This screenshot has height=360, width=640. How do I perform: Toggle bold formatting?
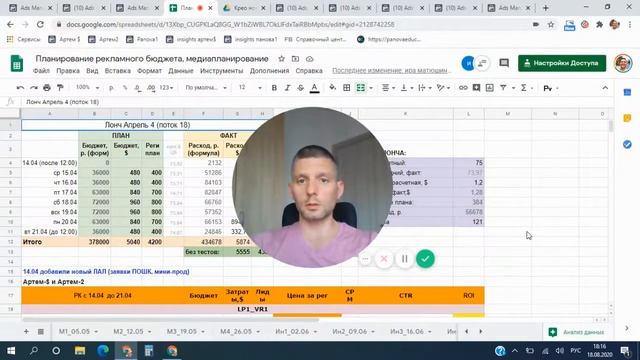pyautogui.click(x=274, y=88)
